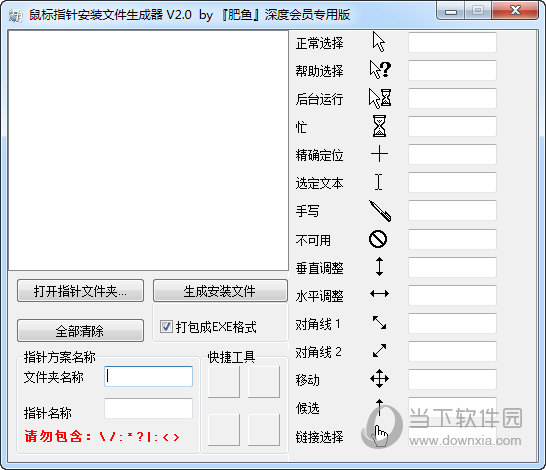546x470 pixels.
Task: Click the file path field for 精确定位
Action: [452, 154]
